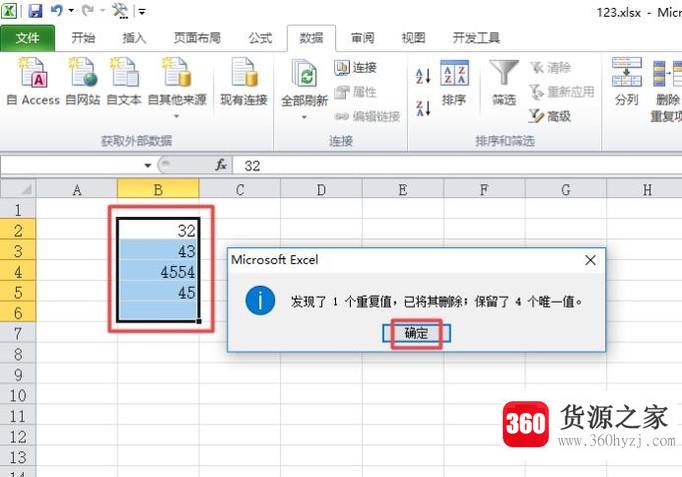Select row 10 header
The height and width of the screenshot is (477, 682).
(18, 395)
